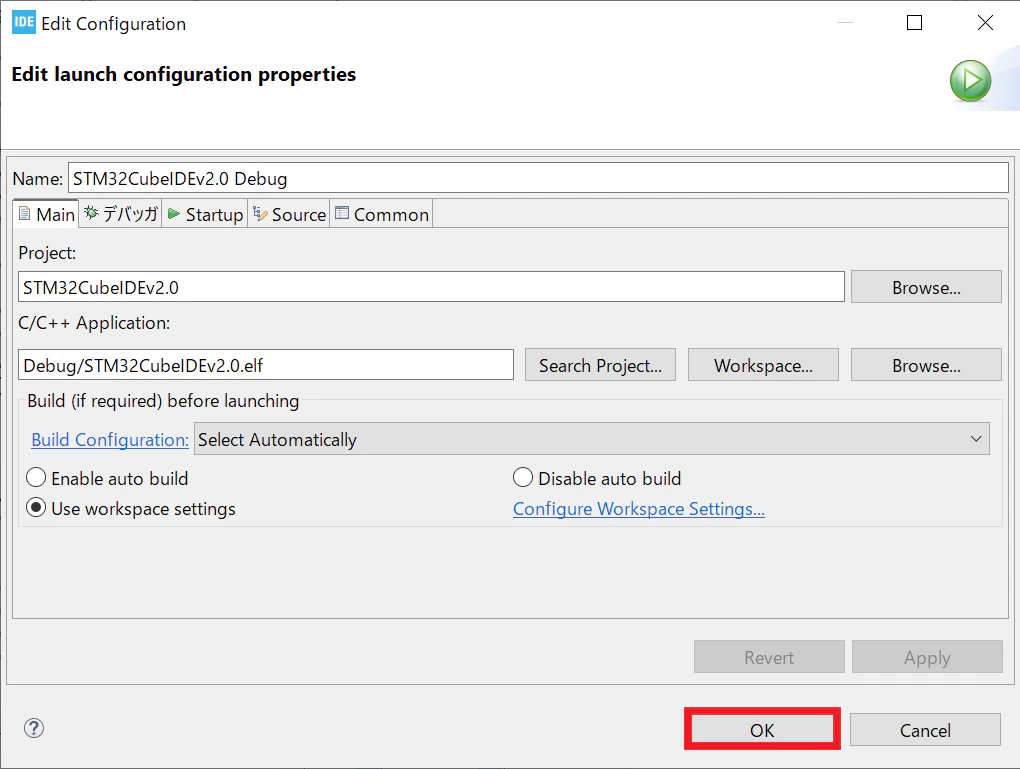Dismiss dialog with Cancel button
Screen dimensions: 1020x769
pos(925,729)
